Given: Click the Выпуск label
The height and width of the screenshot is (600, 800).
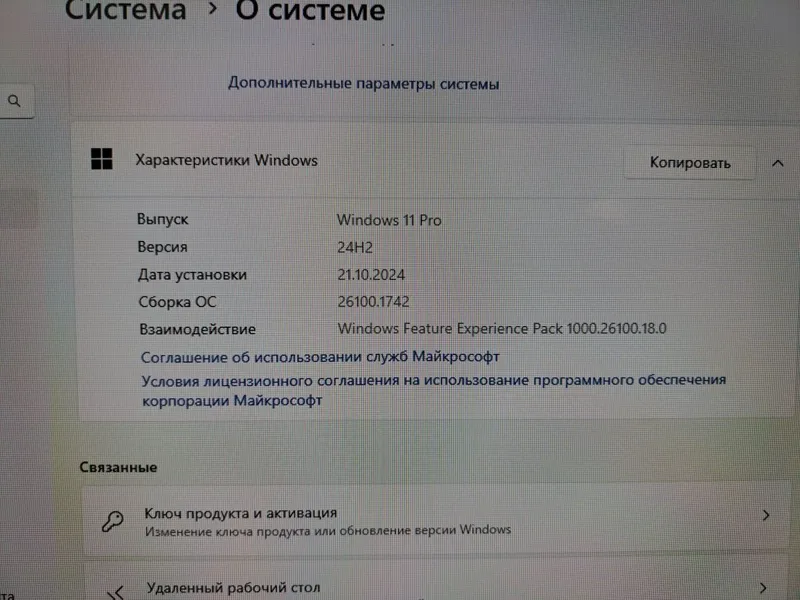Looking at the screenshot, I should click(162, 219).
